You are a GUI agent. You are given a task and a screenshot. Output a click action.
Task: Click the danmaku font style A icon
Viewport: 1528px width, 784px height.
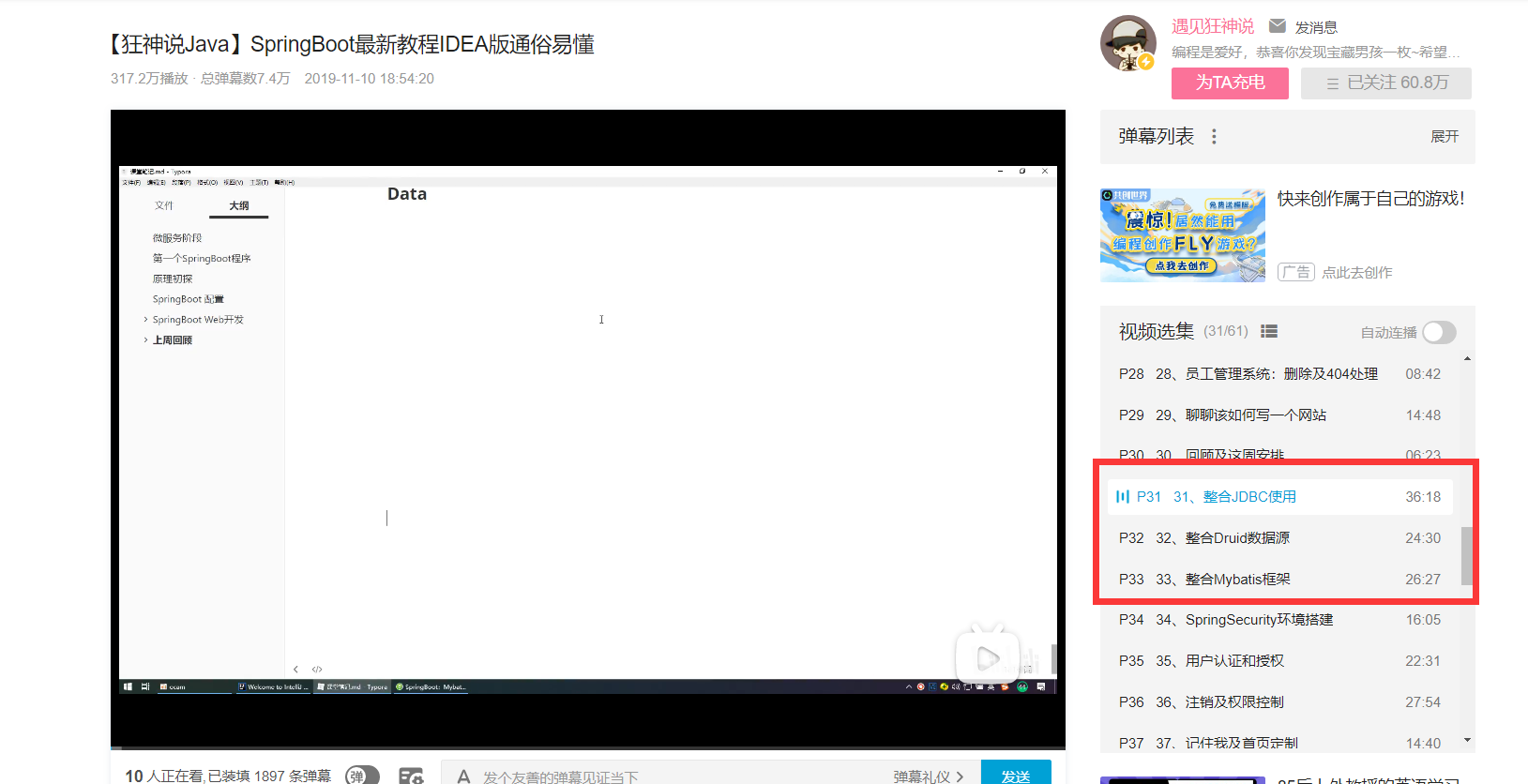point(463,776)
